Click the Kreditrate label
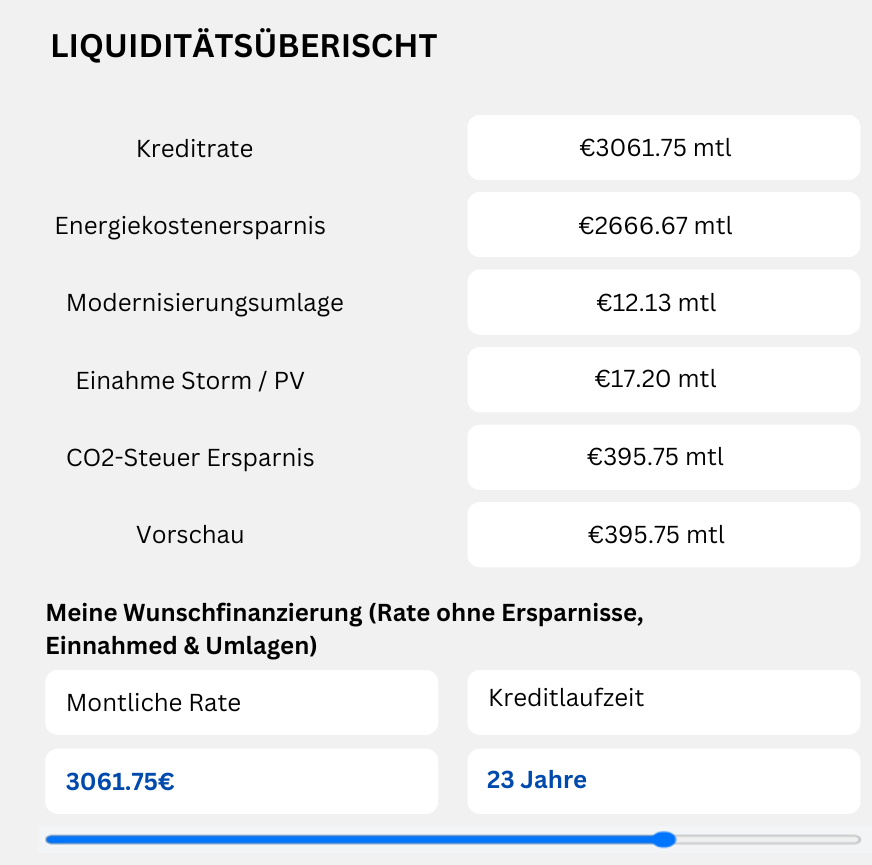This screenshot has height=865, width=872. tap(195, 149)
